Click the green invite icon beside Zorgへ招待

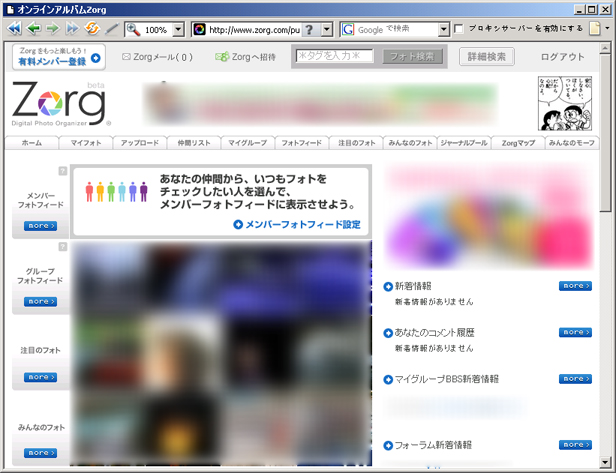coord(222,57)
